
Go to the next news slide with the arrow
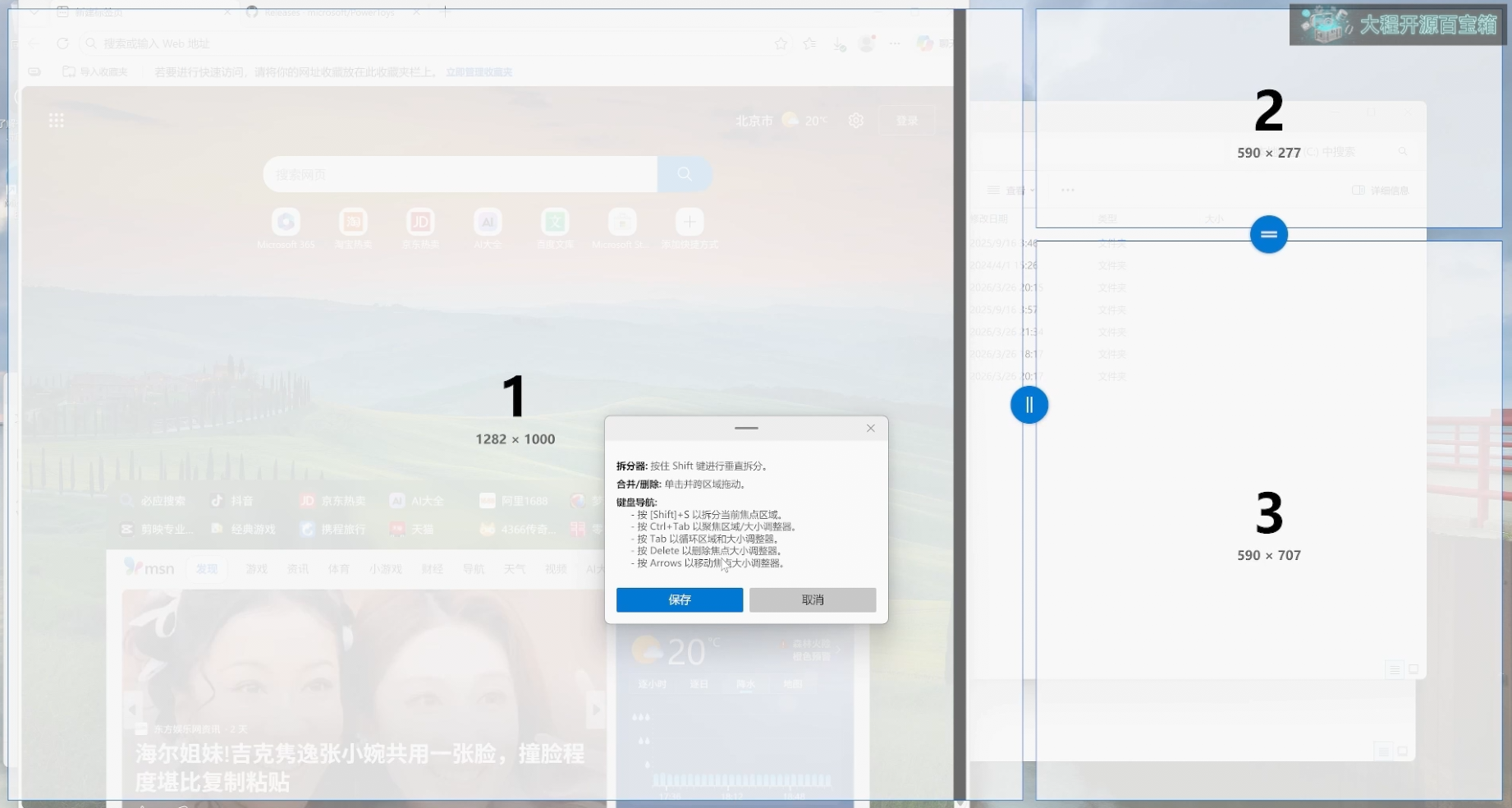[596, 709]
